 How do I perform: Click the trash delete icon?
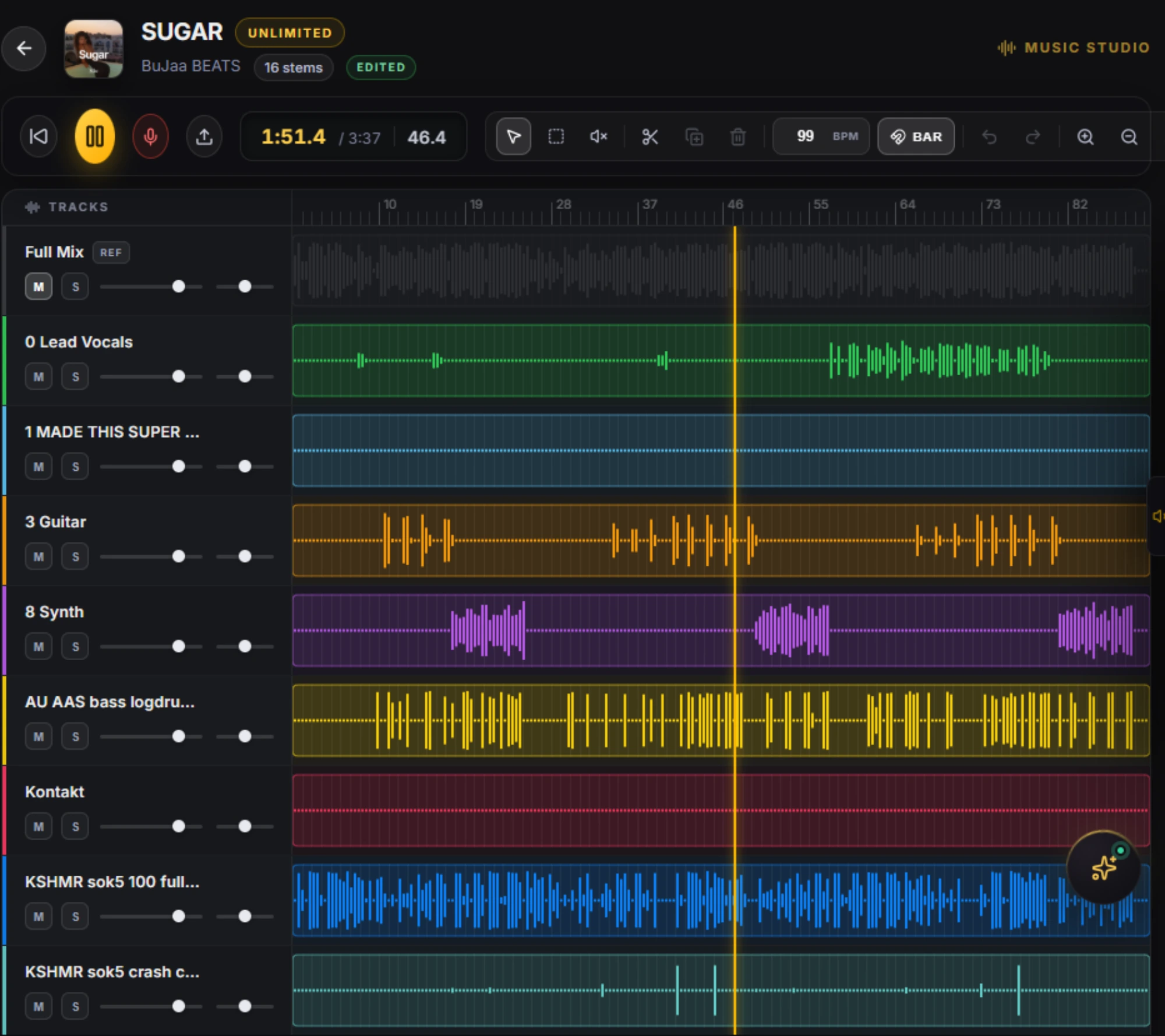738,137
